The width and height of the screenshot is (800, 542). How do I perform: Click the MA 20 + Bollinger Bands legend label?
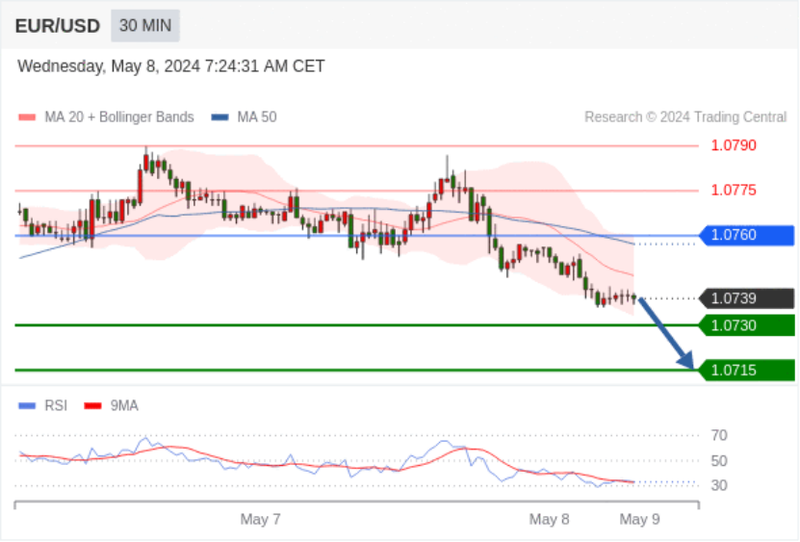119,117
